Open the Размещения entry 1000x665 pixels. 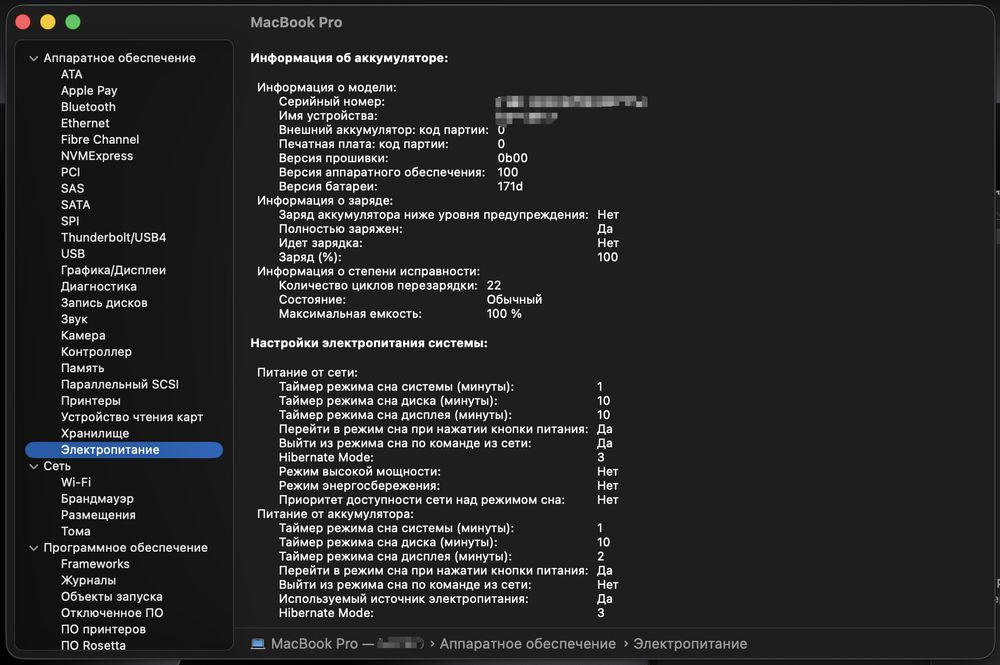click(98, 515)
